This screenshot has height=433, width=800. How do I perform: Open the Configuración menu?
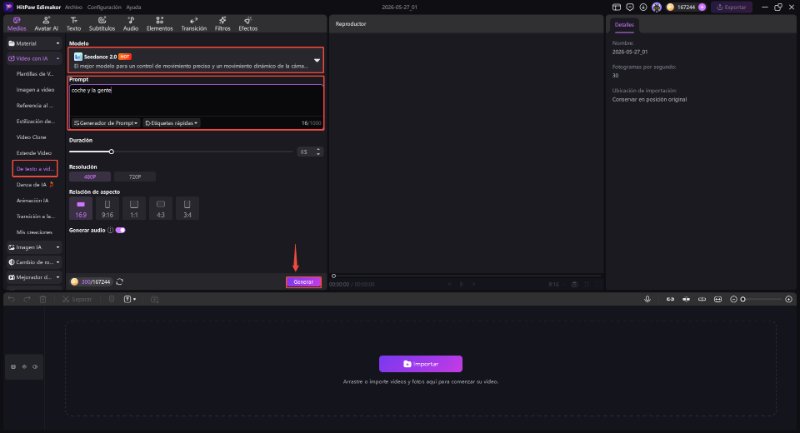click(x=104, y=7)
